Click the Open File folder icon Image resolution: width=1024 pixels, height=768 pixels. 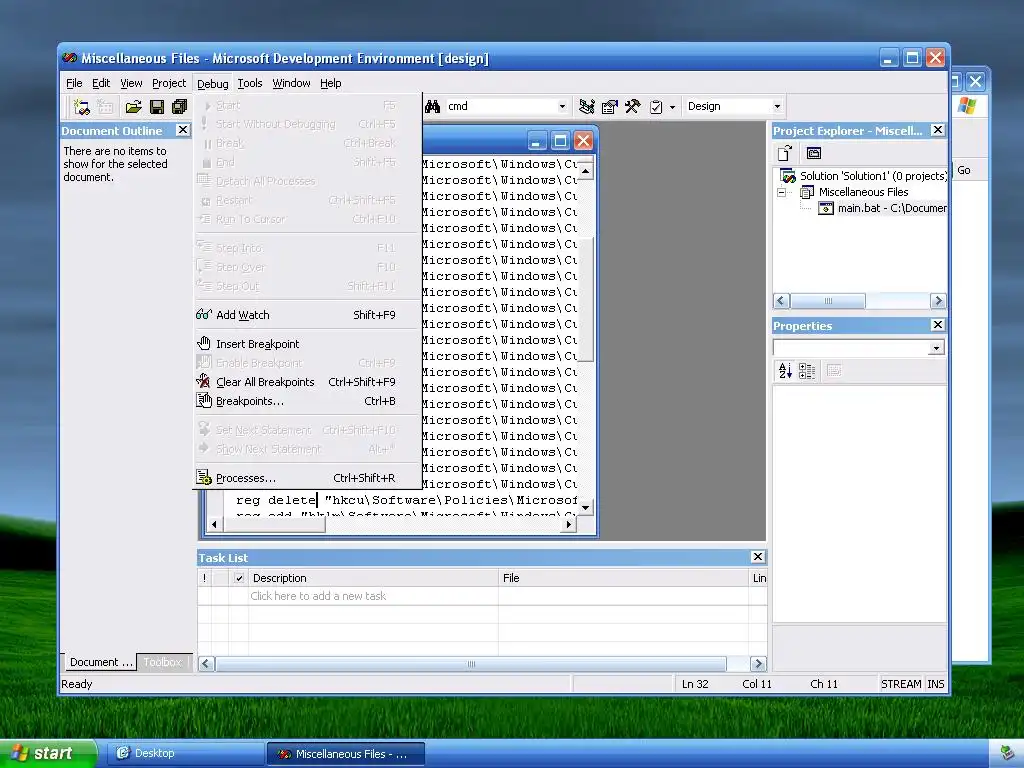[133, 106]
